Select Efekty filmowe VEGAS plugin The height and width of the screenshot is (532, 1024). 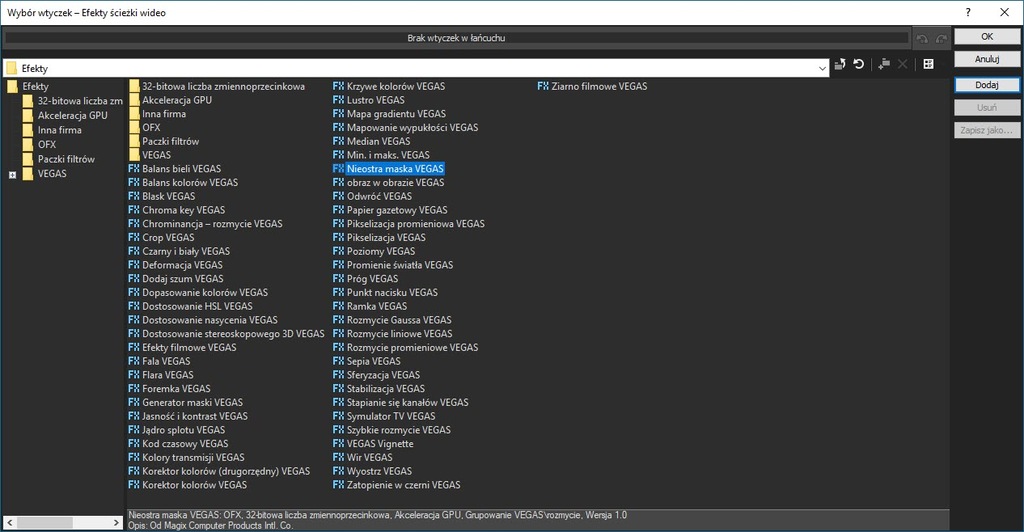(189, 347)
